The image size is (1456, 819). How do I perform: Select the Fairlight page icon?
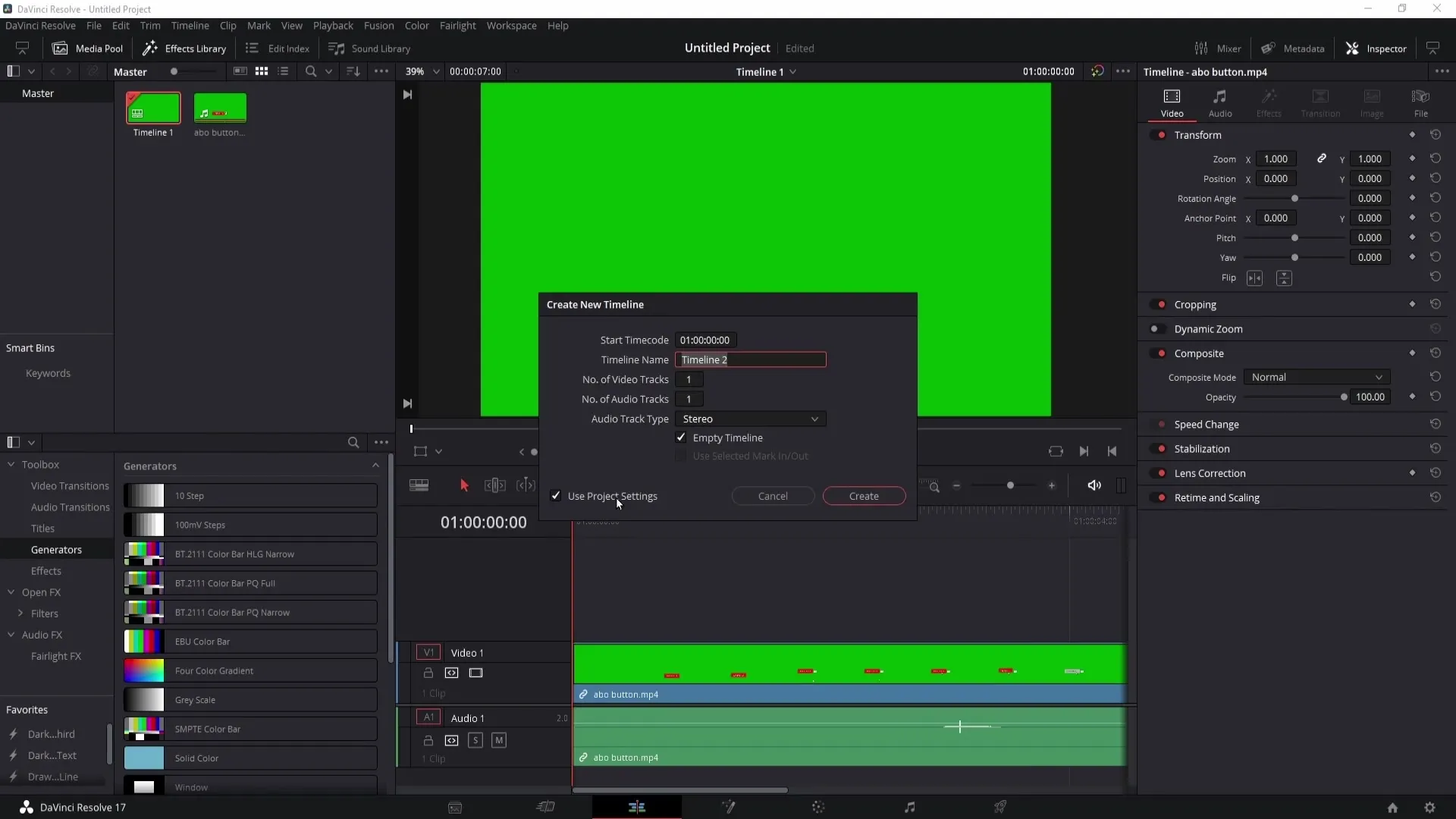pyautogui.click(x=910, y=806)
